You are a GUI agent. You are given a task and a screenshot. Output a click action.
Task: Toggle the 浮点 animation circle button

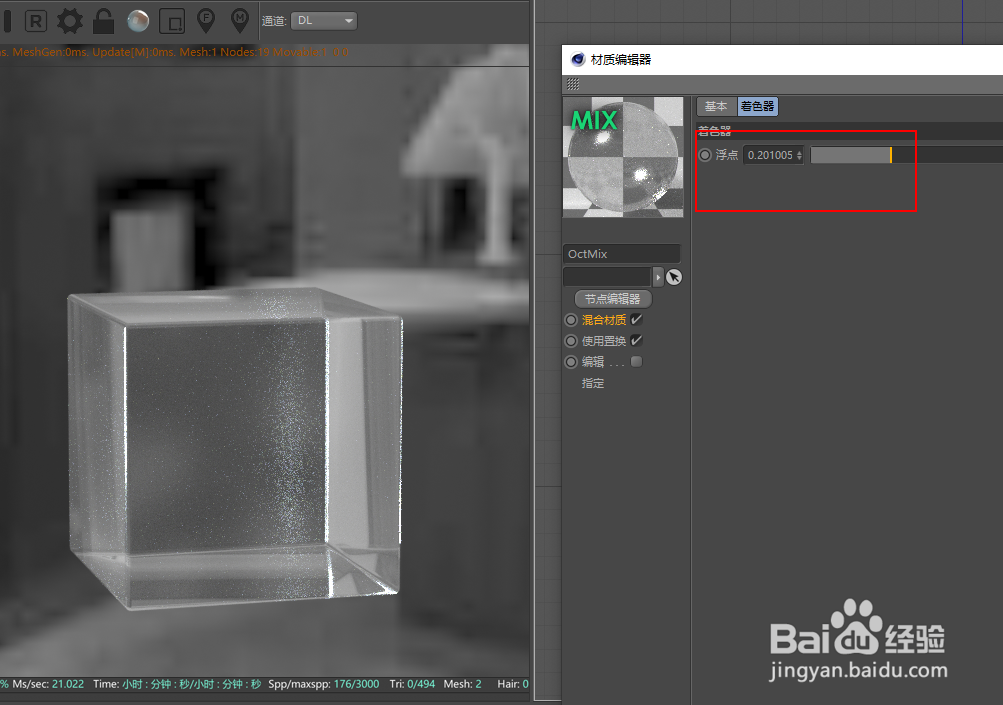click(705, 155)
